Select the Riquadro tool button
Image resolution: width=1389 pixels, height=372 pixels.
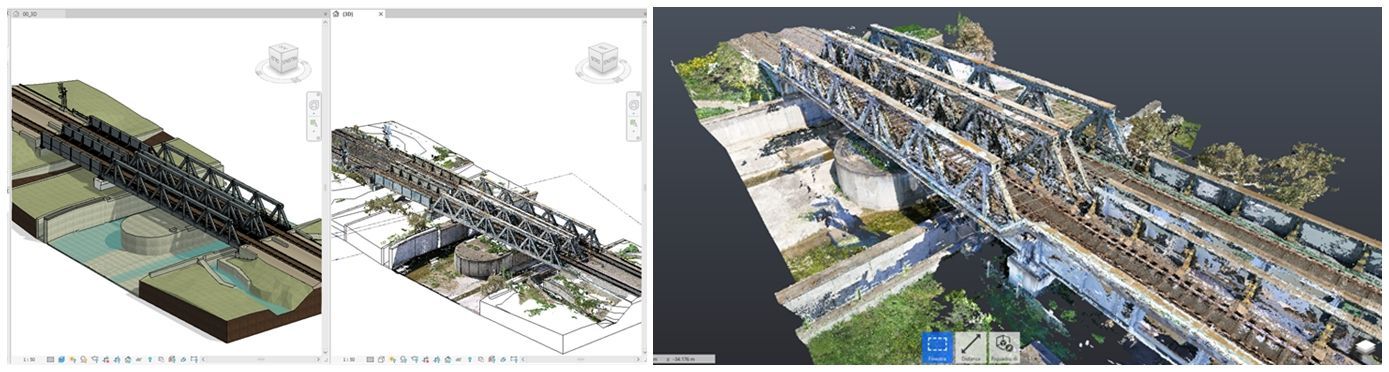click(x=1005, y=346)
